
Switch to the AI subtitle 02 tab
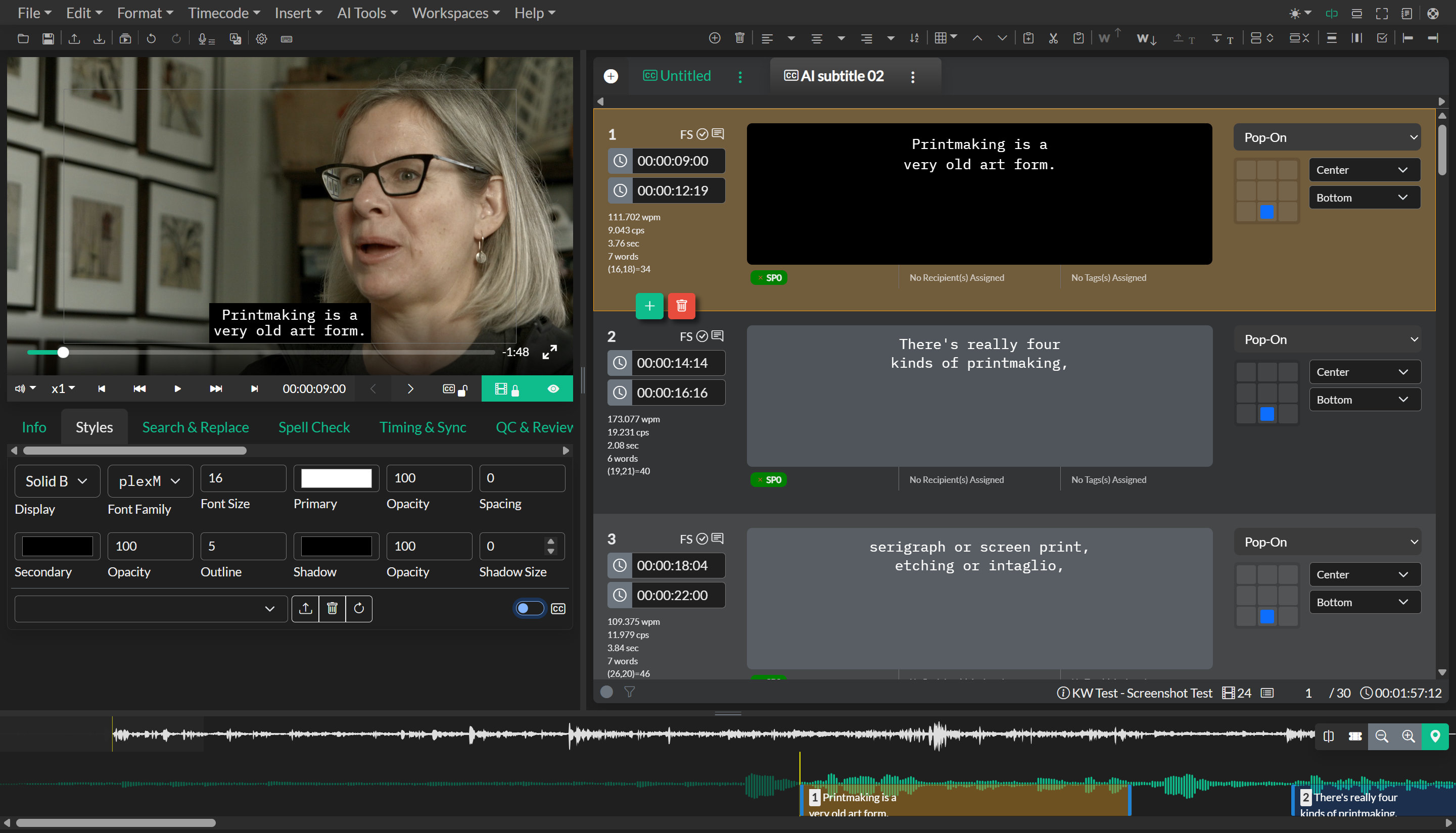pos(841,75)
